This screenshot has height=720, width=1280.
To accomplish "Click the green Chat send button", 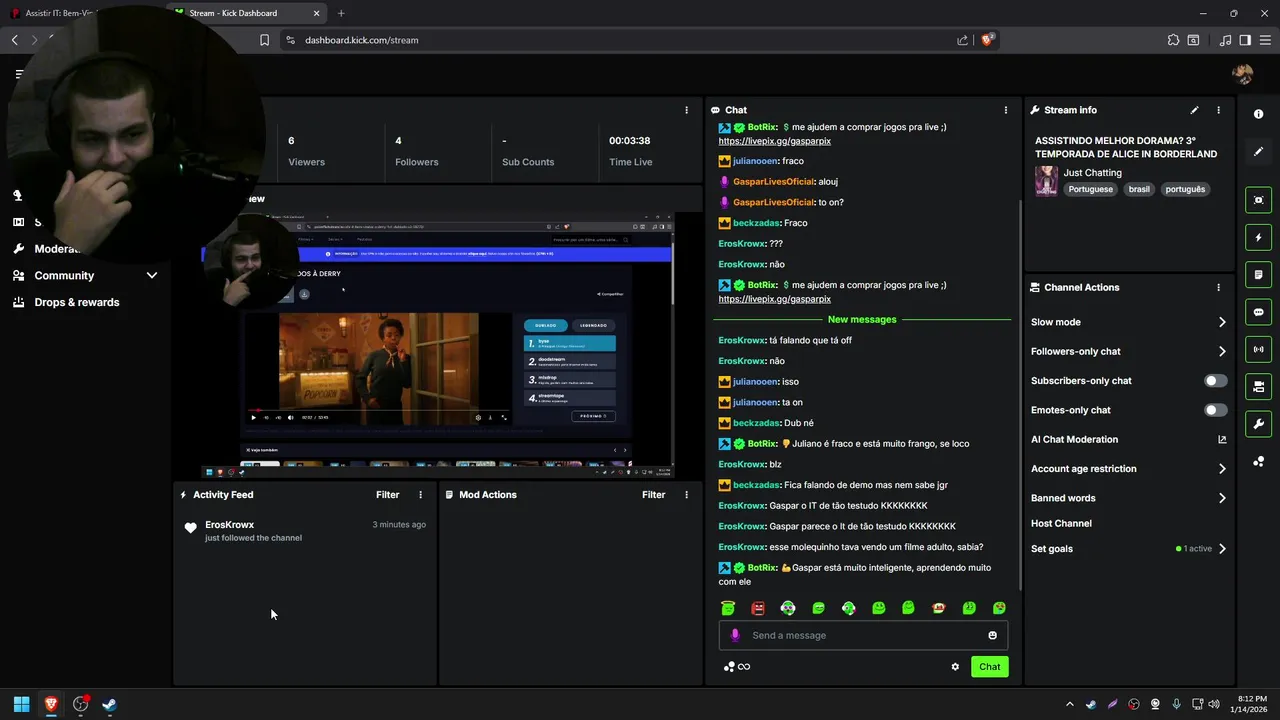I will tap(989, 667).
